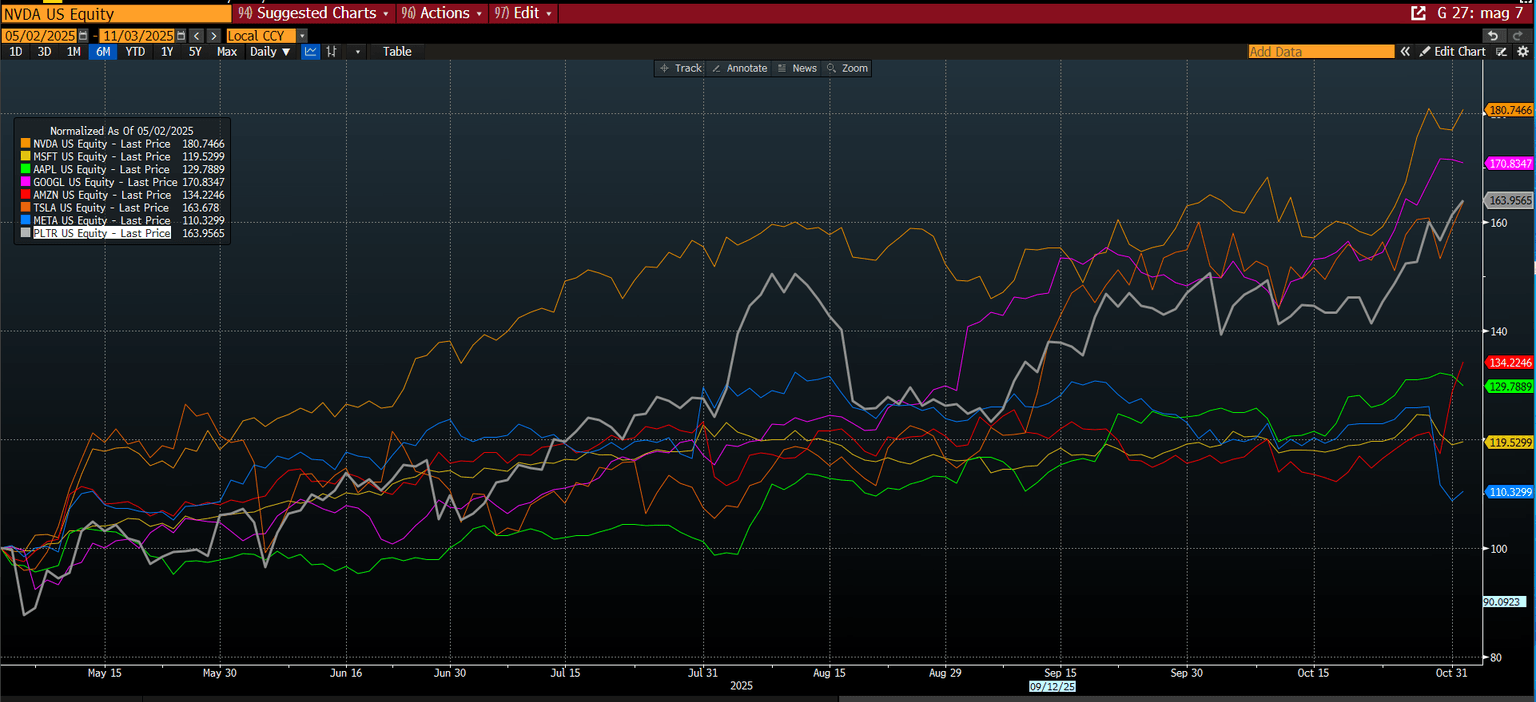Open chart settings gear icon
The image size is (1536, 702).
point(1522,52)
